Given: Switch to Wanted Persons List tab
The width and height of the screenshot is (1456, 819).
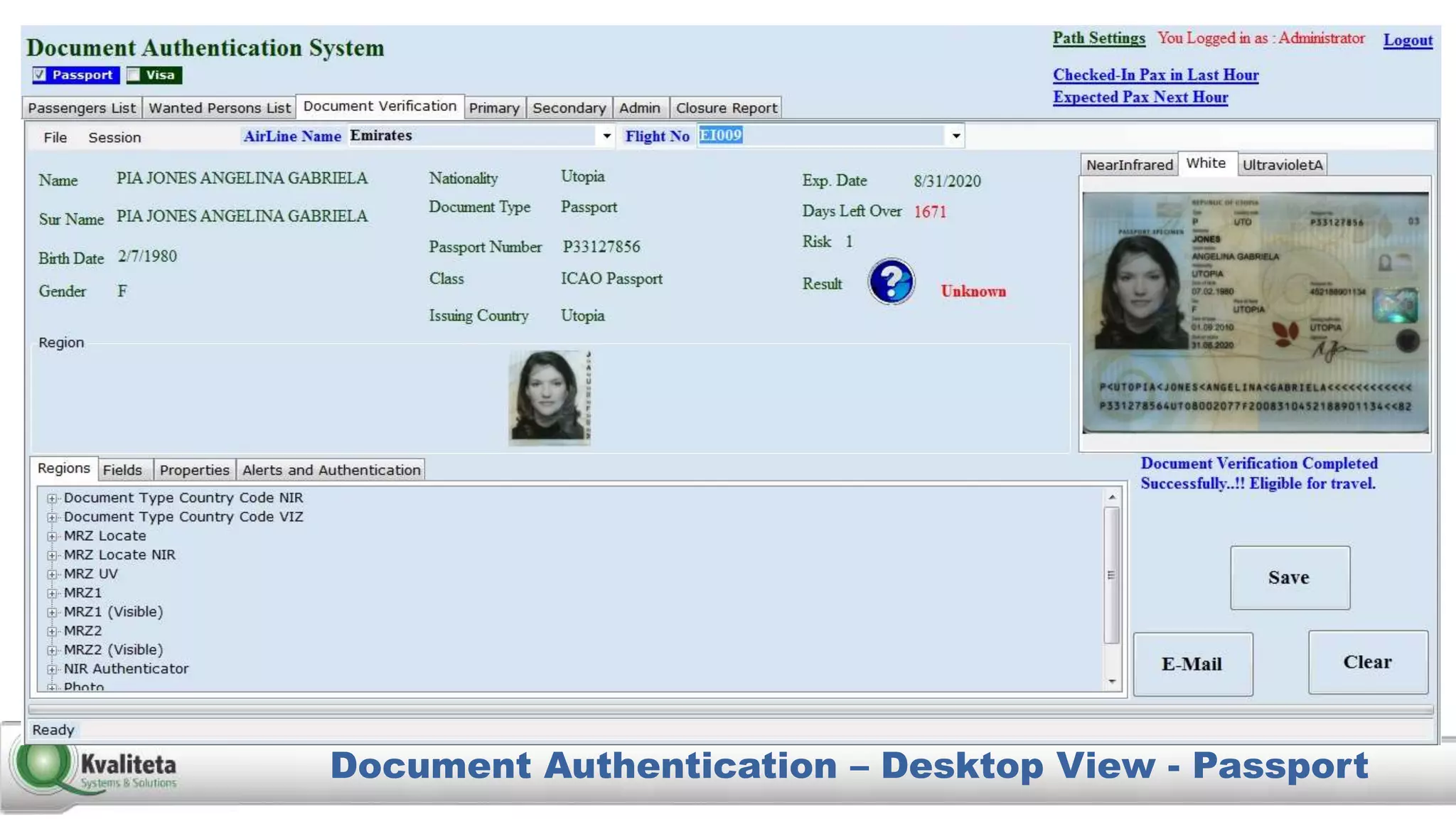Looking at the screenshot, I should (x=220, y=108).
